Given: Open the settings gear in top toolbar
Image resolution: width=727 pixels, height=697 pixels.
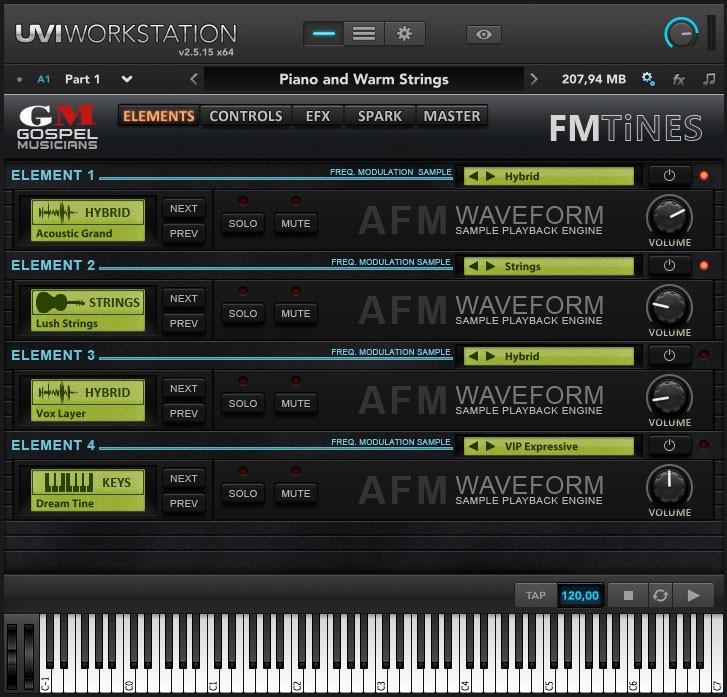Looking at the screenshot, I should 404,34.
